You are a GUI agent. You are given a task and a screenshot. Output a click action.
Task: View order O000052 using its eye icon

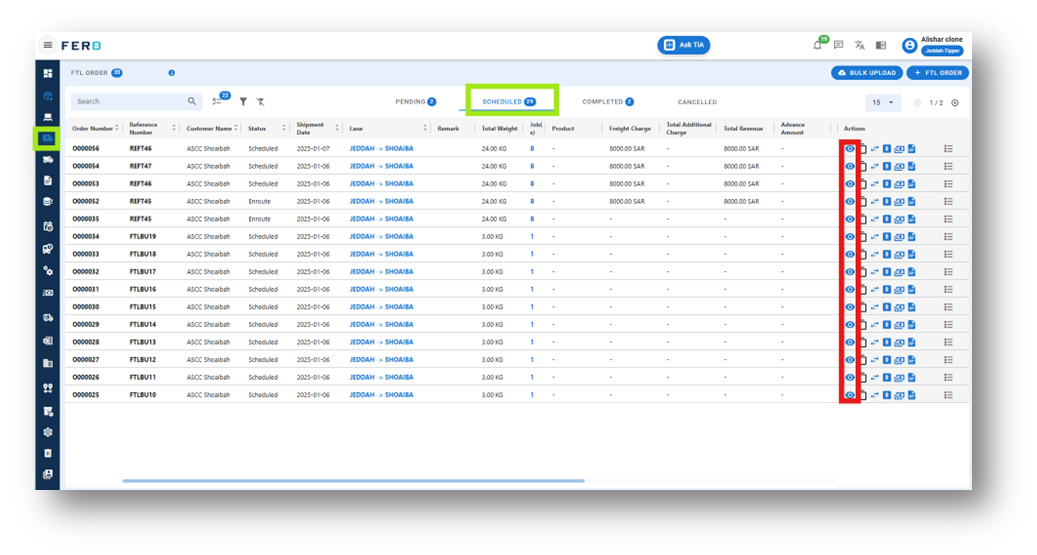click(x=850, y=202)
